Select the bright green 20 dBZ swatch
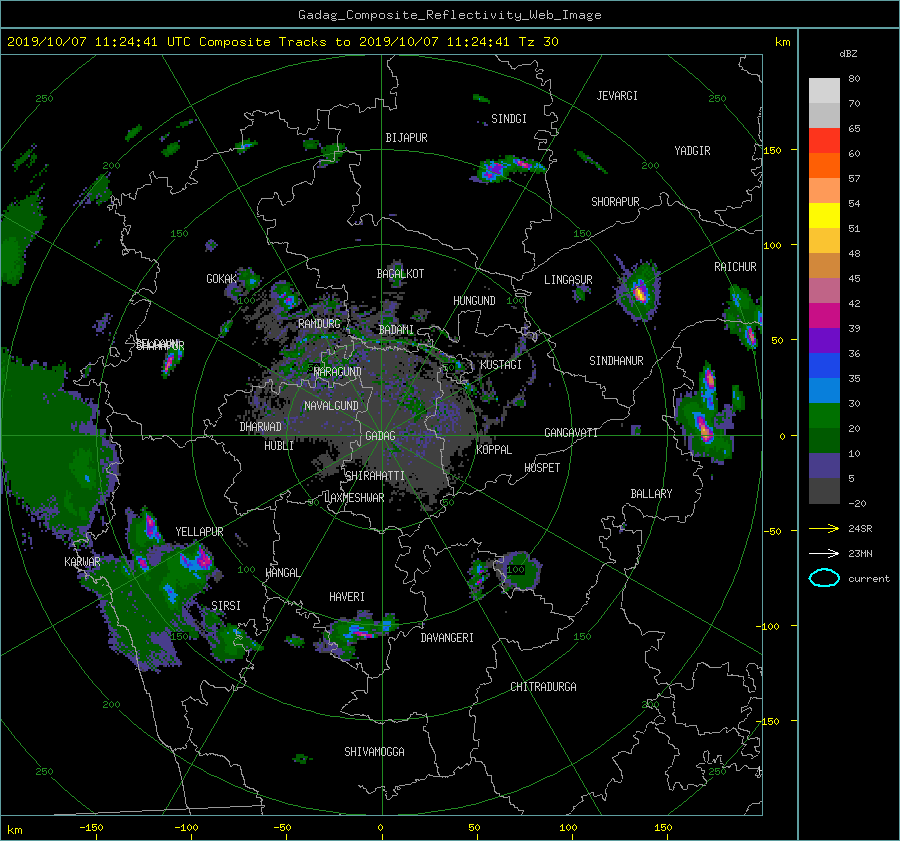The height and width of the screenshot is (841, 900). [824, 416]
